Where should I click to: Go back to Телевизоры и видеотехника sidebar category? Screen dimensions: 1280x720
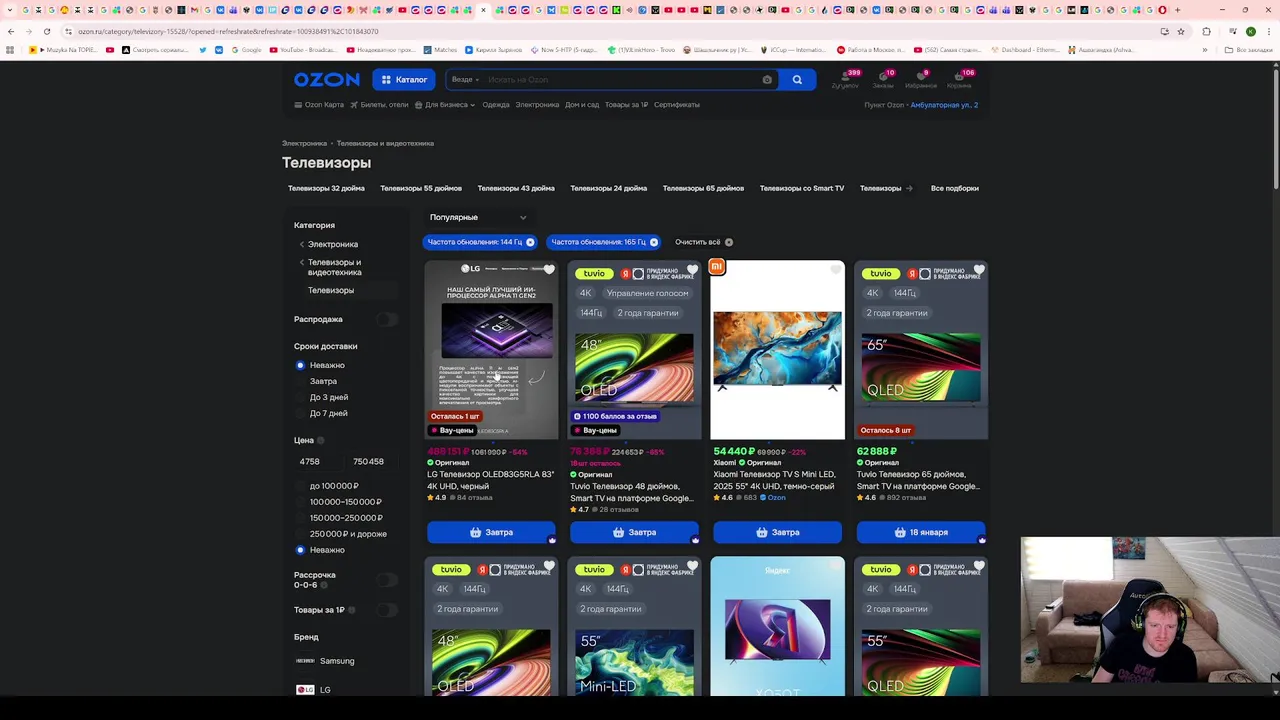tap(333, 267)
